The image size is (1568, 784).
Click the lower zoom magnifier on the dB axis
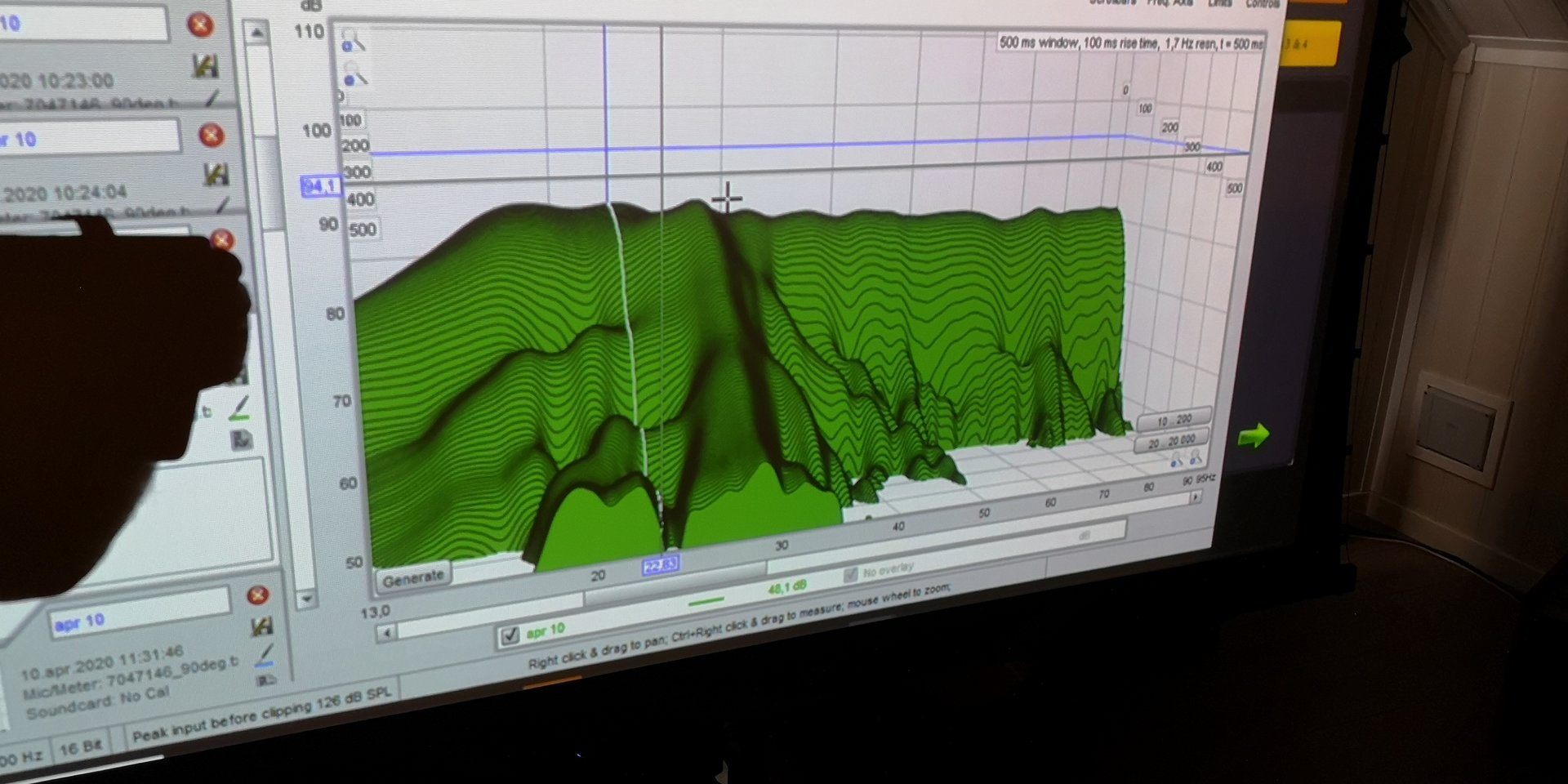354,75
